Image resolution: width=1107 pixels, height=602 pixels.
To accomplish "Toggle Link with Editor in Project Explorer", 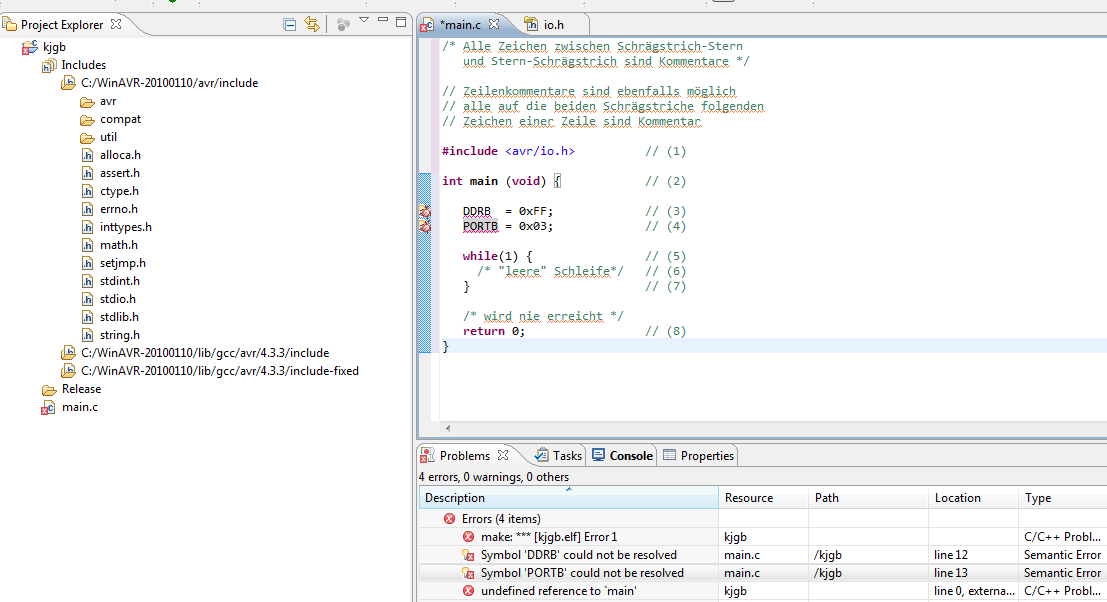I will 312,24.
